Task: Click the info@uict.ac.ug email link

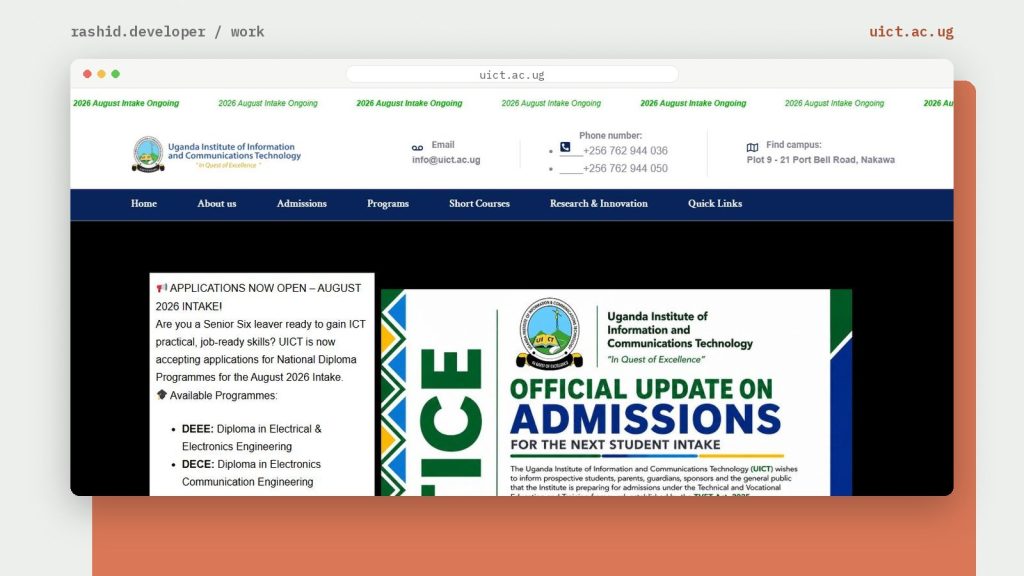Action: click(x=446, y=160)
